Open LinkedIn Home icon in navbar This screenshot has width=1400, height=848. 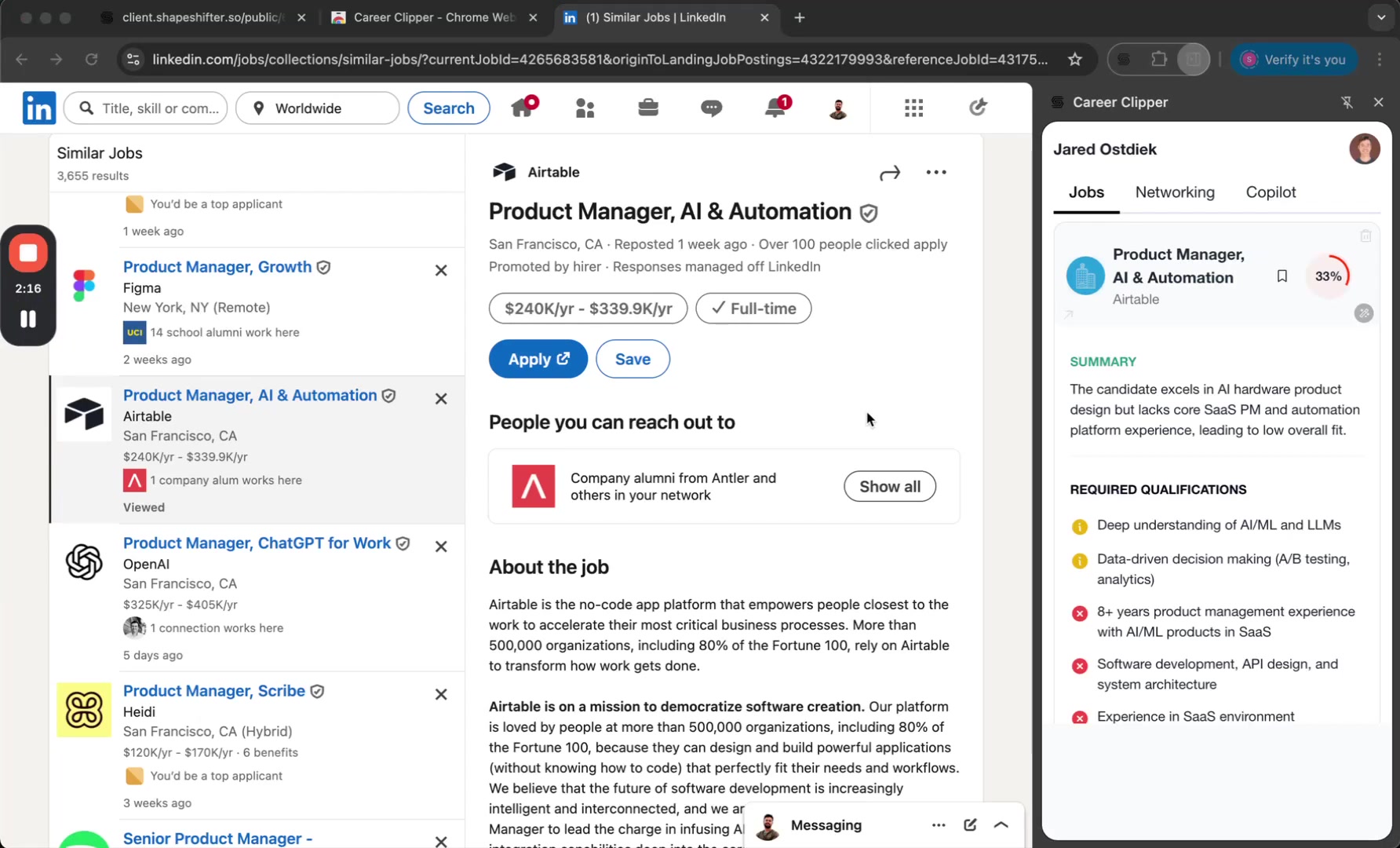point(523,108)
